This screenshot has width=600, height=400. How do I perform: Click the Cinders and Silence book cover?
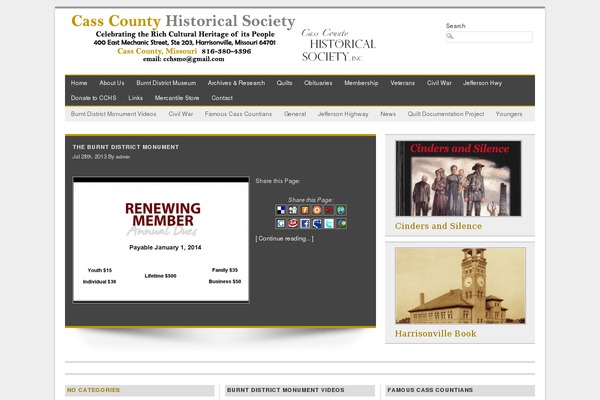point(458,178)
